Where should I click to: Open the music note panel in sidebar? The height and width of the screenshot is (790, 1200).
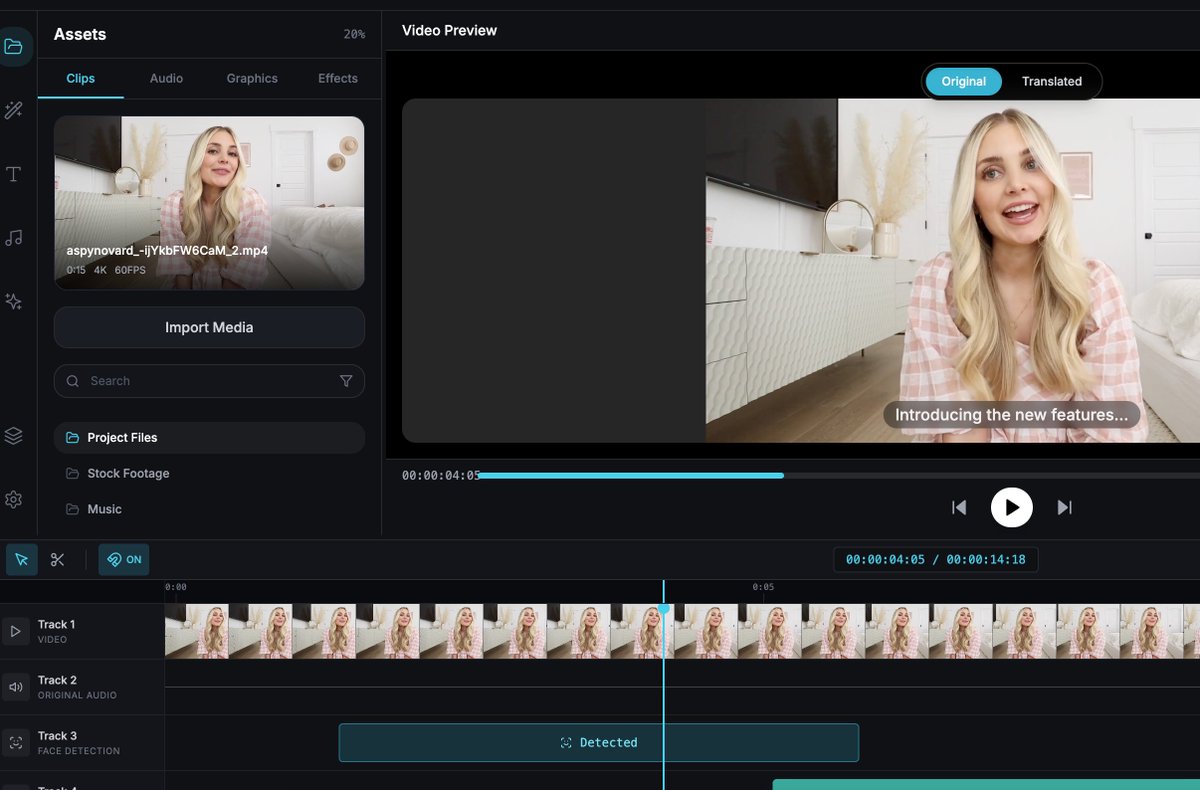[13, 238]
